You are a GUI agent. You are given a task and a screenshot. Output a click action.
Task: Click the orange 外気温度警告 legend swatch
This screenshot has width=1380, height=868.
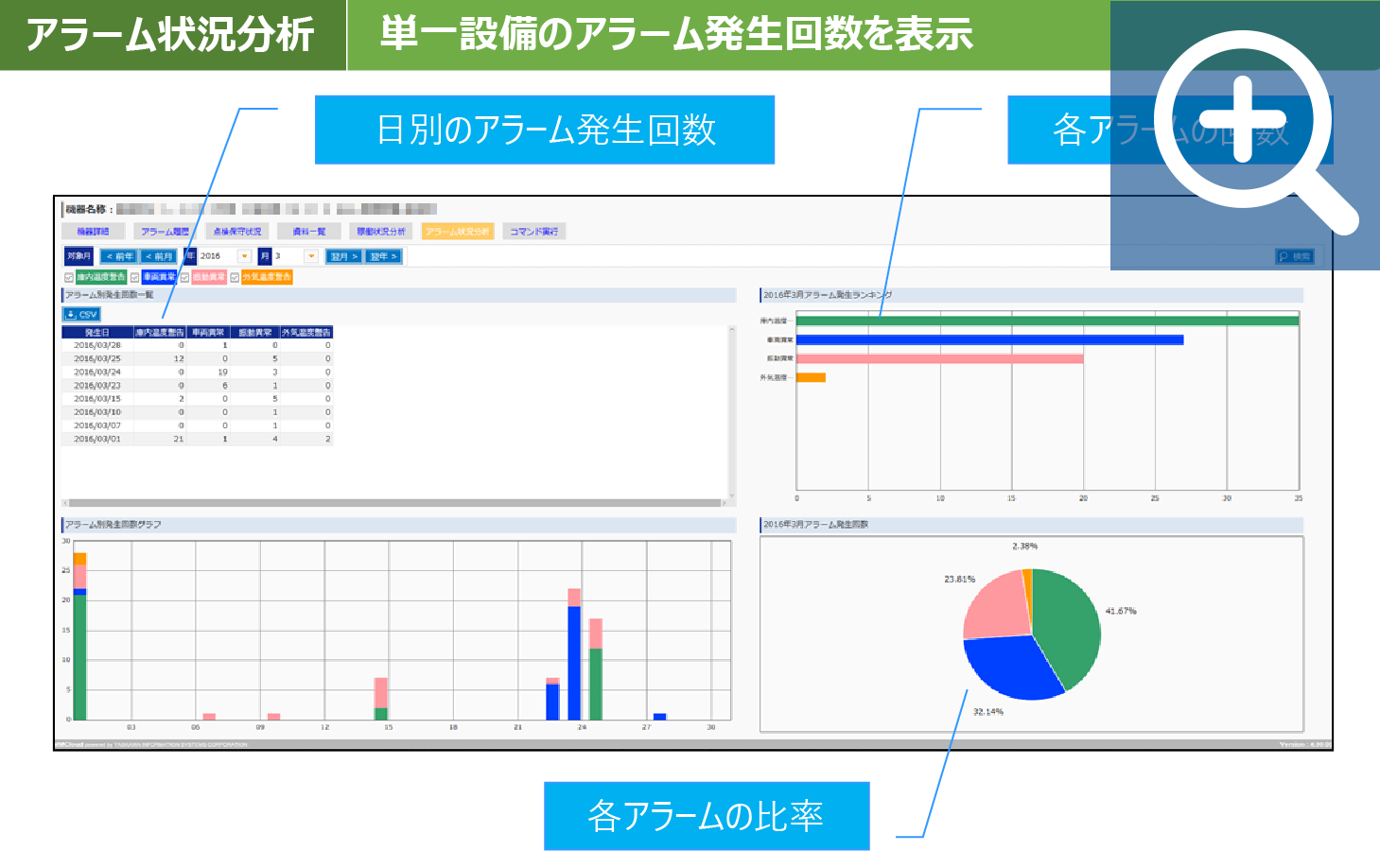click(267, 277)
